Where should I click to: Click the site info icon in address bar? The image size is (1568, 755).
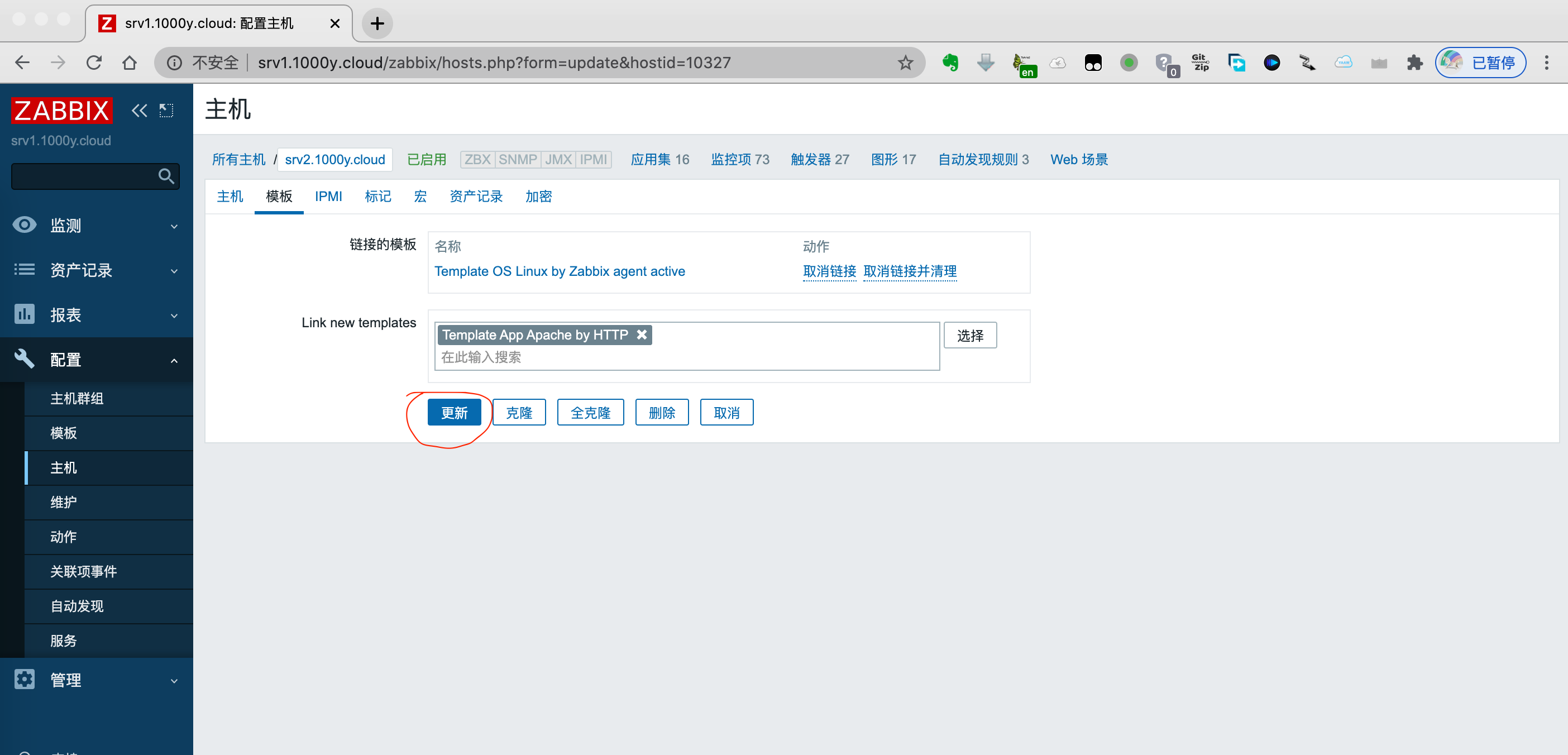175,63
